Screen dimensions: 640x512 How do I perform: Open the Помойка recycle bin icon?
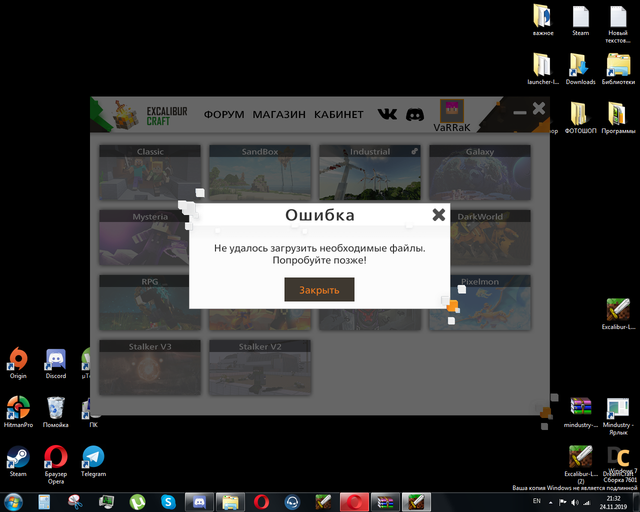(x=56, y=412)
